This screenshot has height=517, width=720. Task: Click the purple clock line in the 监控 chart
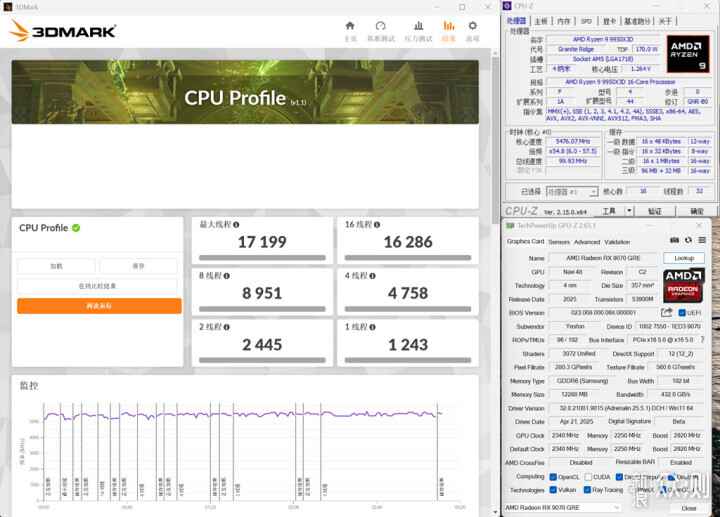click(x=242, y=415)
